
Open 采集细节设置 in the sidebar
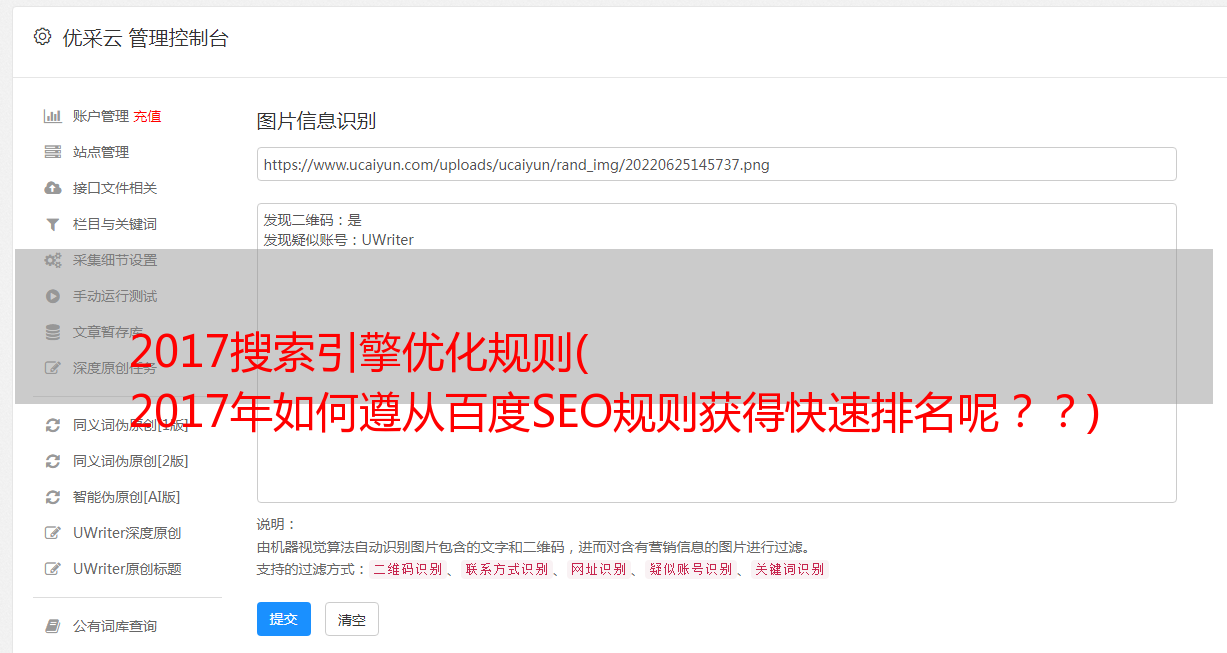coord(115,260)
